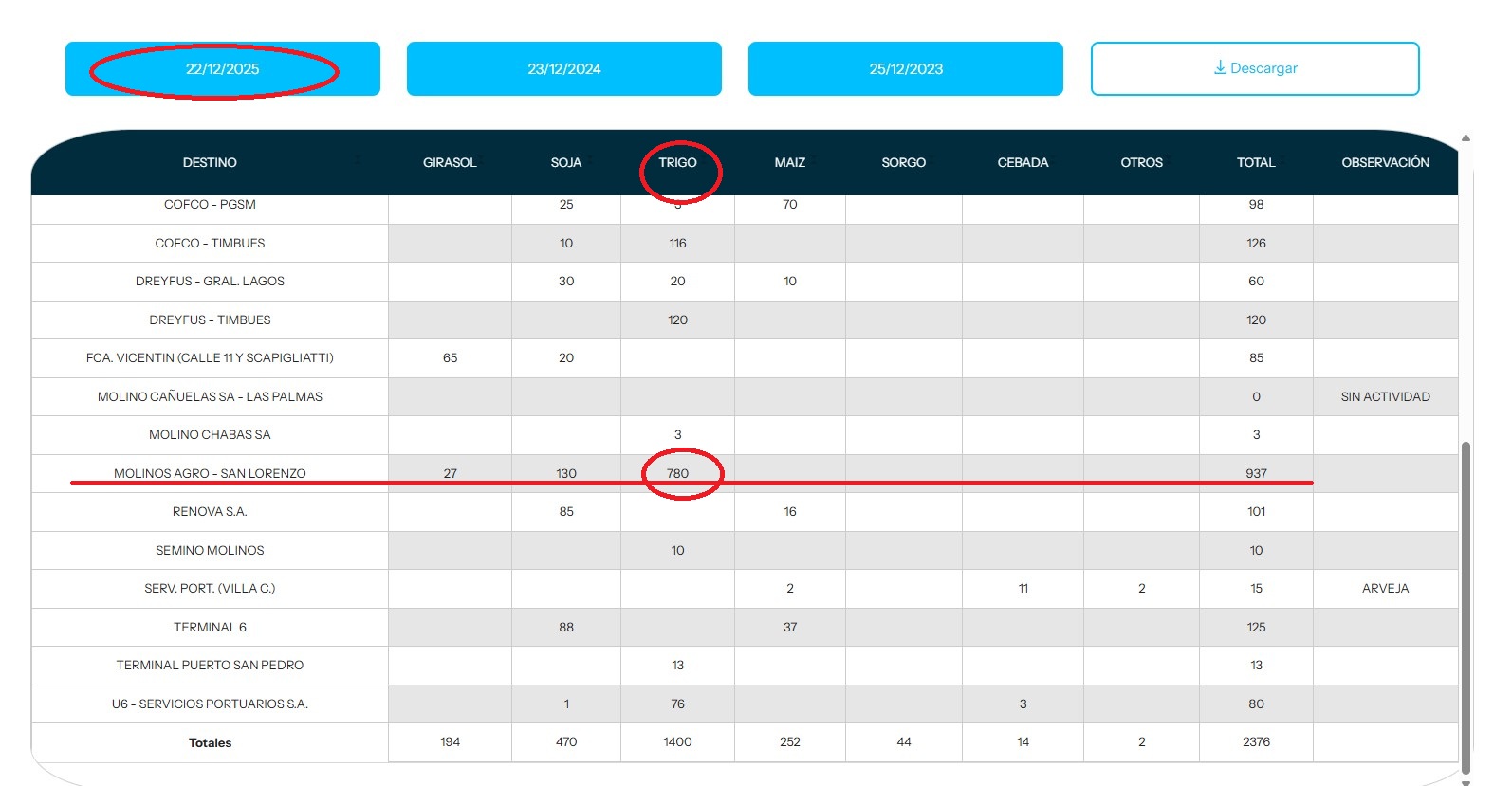Select the MOLINOS AGRO - SAN LORENZO row name
Viewport: 1512px width, 786px height.
pos(210,472)
